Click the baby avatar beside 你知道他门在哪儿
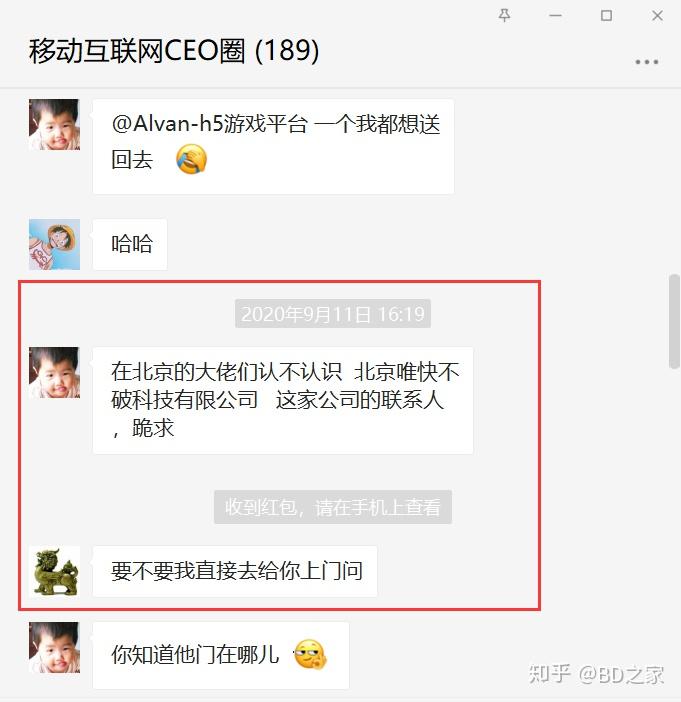Screen dimensions: 681x702 point(54,647)
